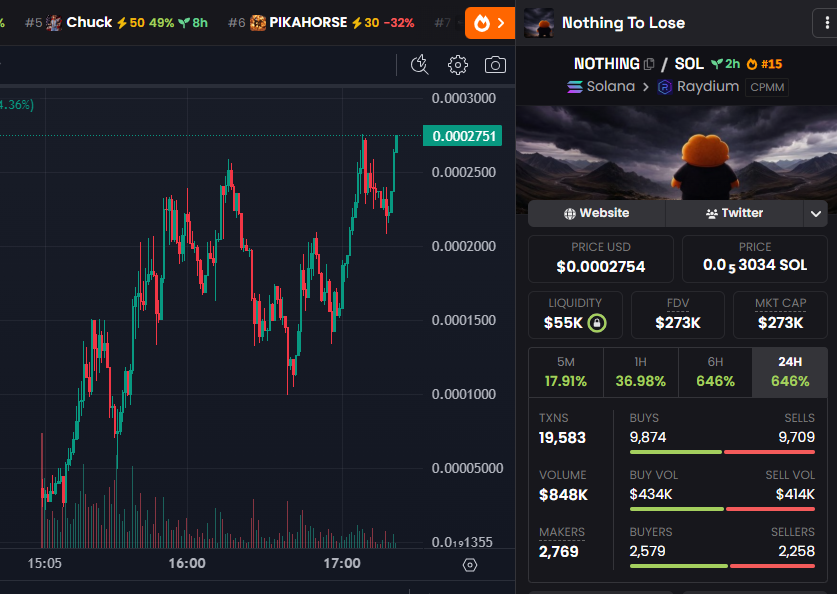Screen dimensions: 837x594
Task: Click the Nothing To Lose title
Action: pos(623,23)
